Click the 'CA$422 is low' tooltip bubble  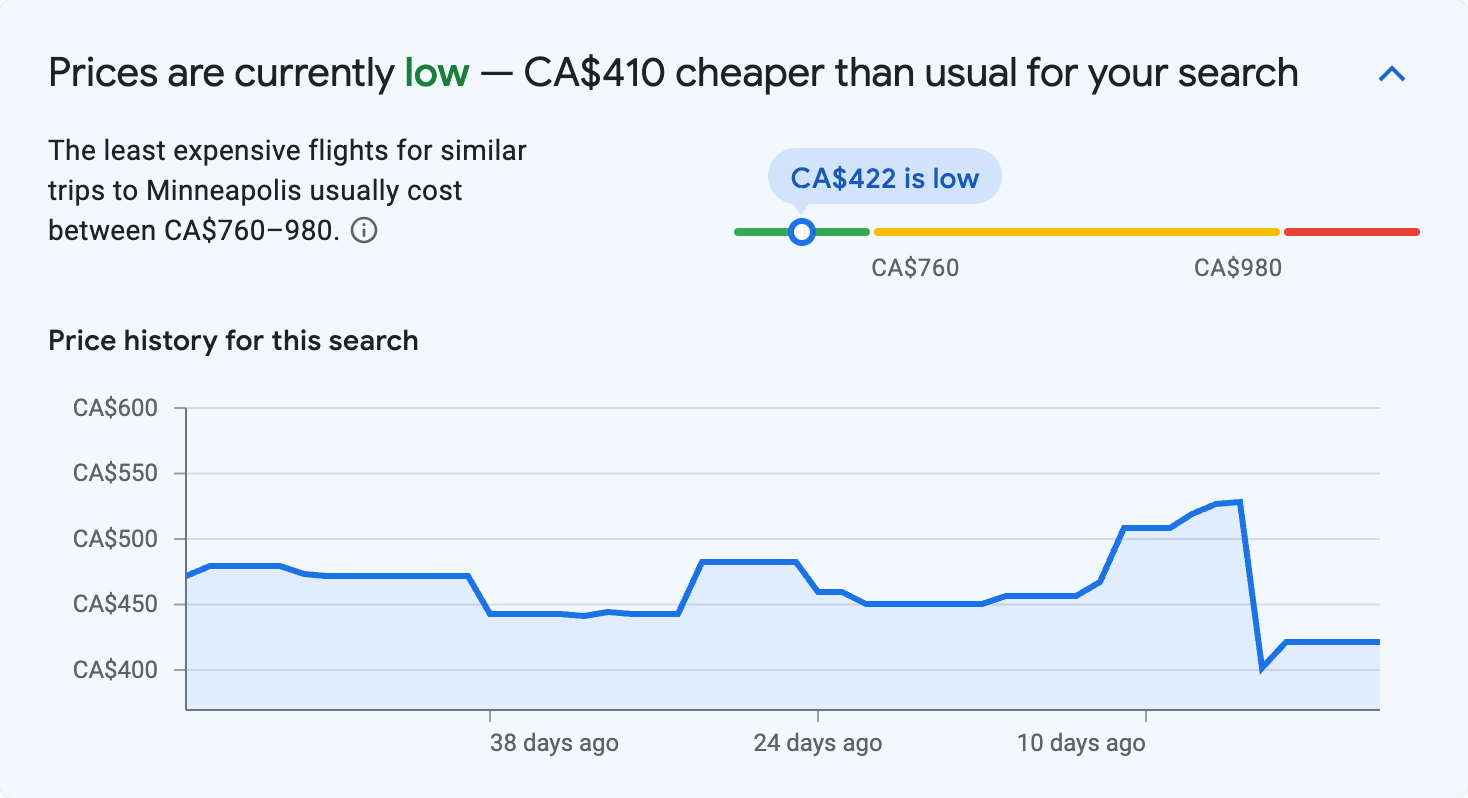[x=884, y=176]
